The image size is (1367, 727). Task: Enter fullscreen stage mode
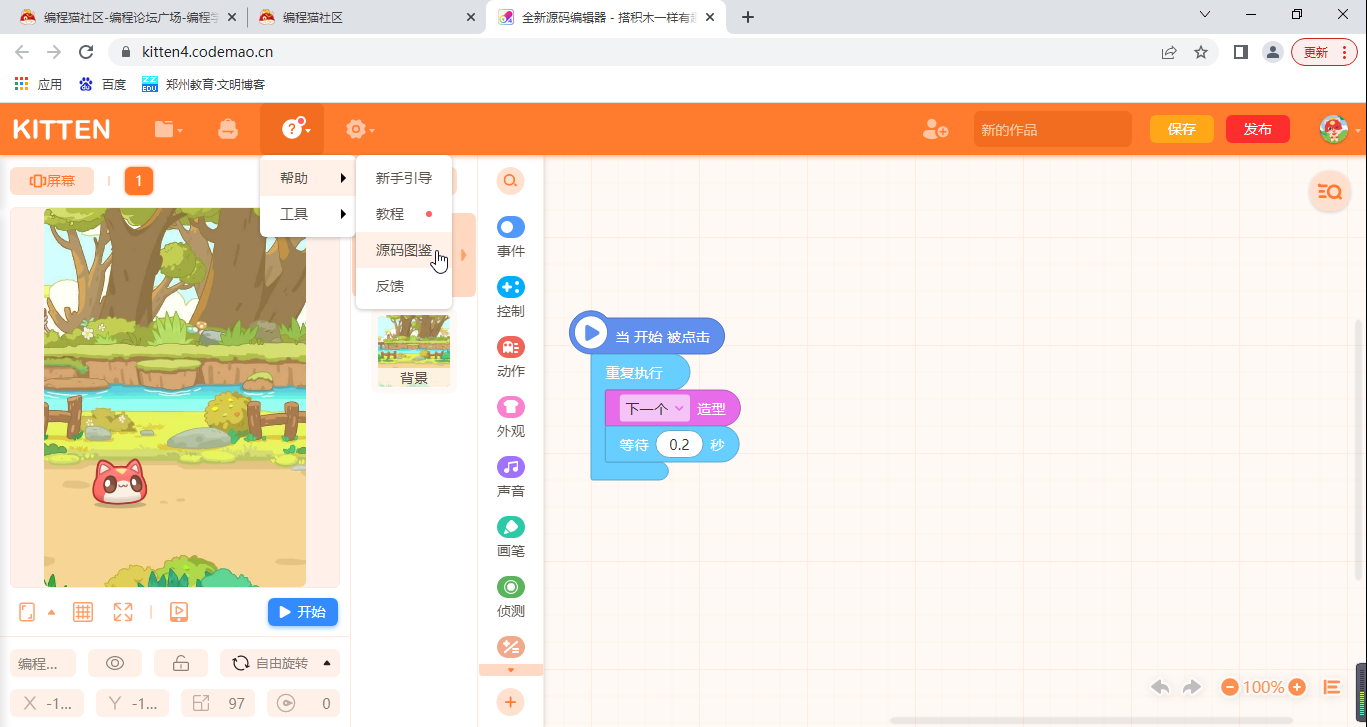click(123, 612)
